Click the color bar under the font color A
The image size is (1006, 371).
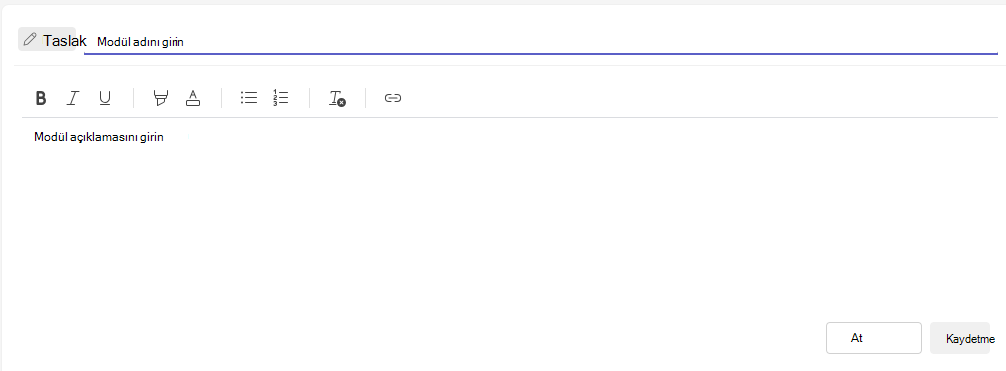[x=192, y=103]
